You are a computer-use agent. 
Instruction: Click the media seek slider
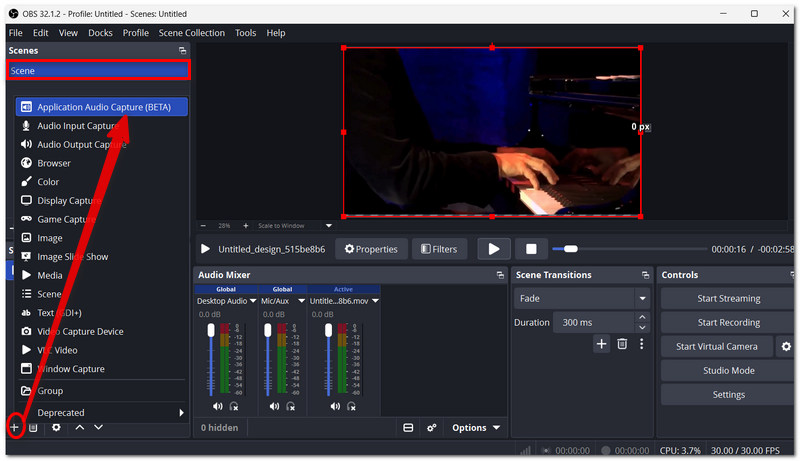629,249
